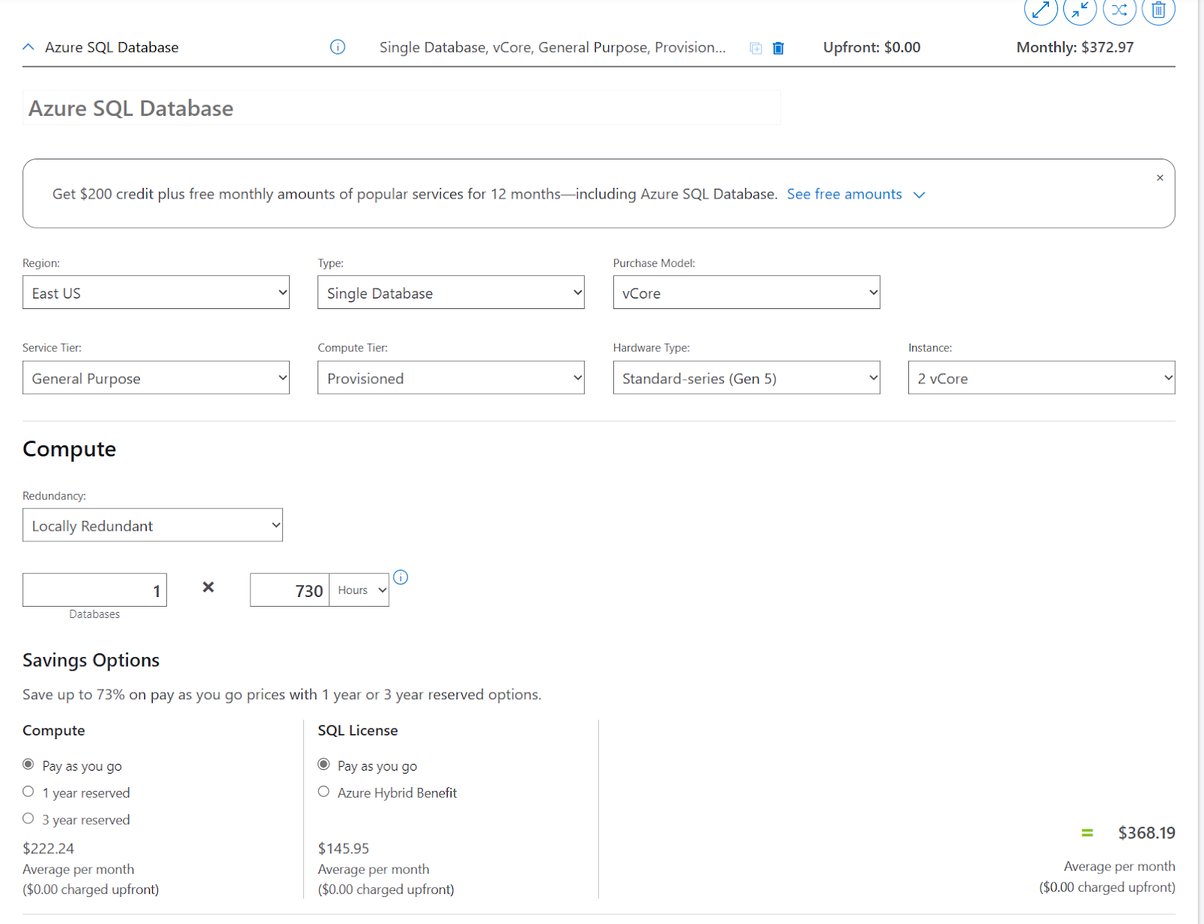Click the Databases count input field
Image resolution: width=1204 pixels, height=924 pixels.
pos(94,590)
